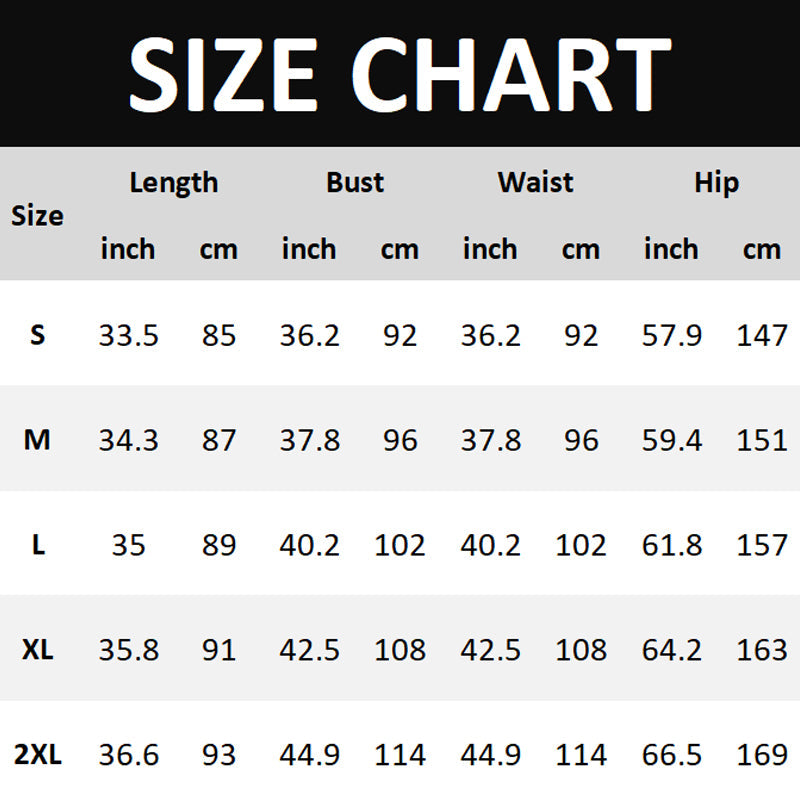The width and height of the screenshot is (800, 800).
Task: Click the 33.5 inch length value
Action: tap(128, 335)
